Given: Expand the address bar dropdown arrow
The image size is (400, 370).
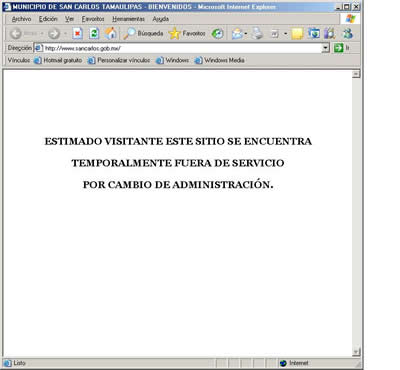Looking at the screenshot, I should point(326,48).
